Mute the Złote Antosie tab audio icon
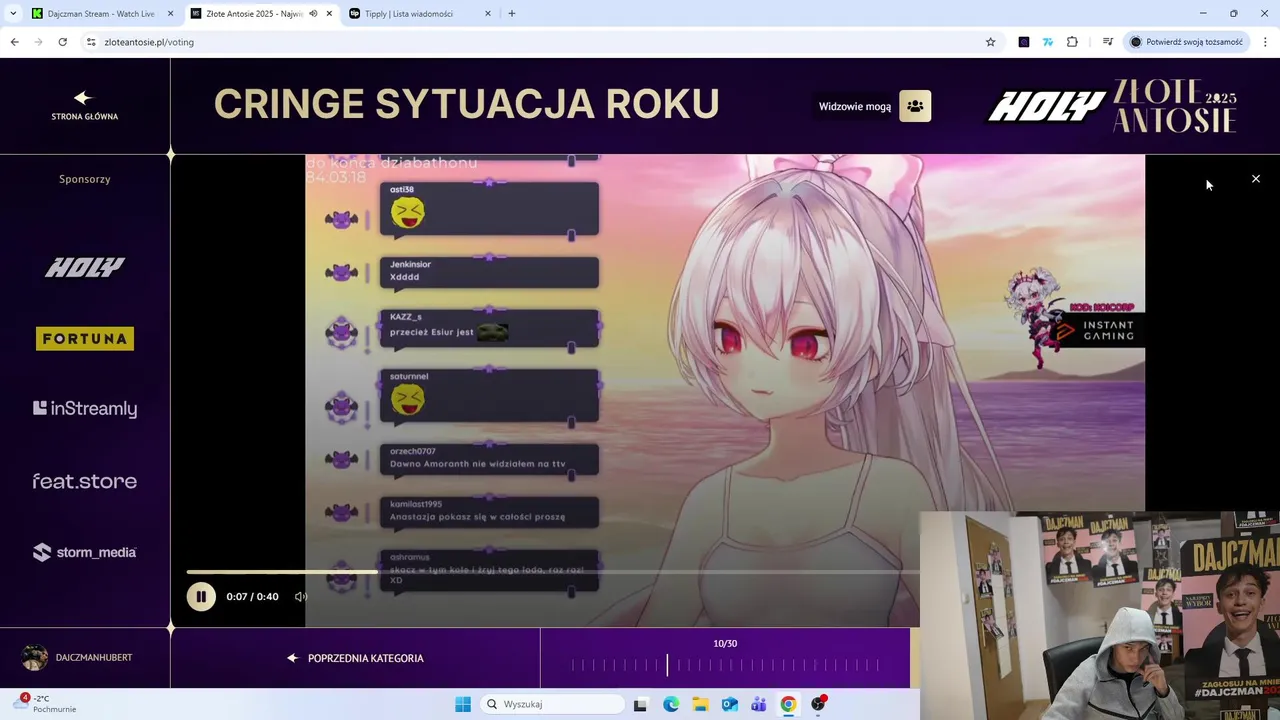This screenshot has width=1280, height=720. tap(313, 14)
